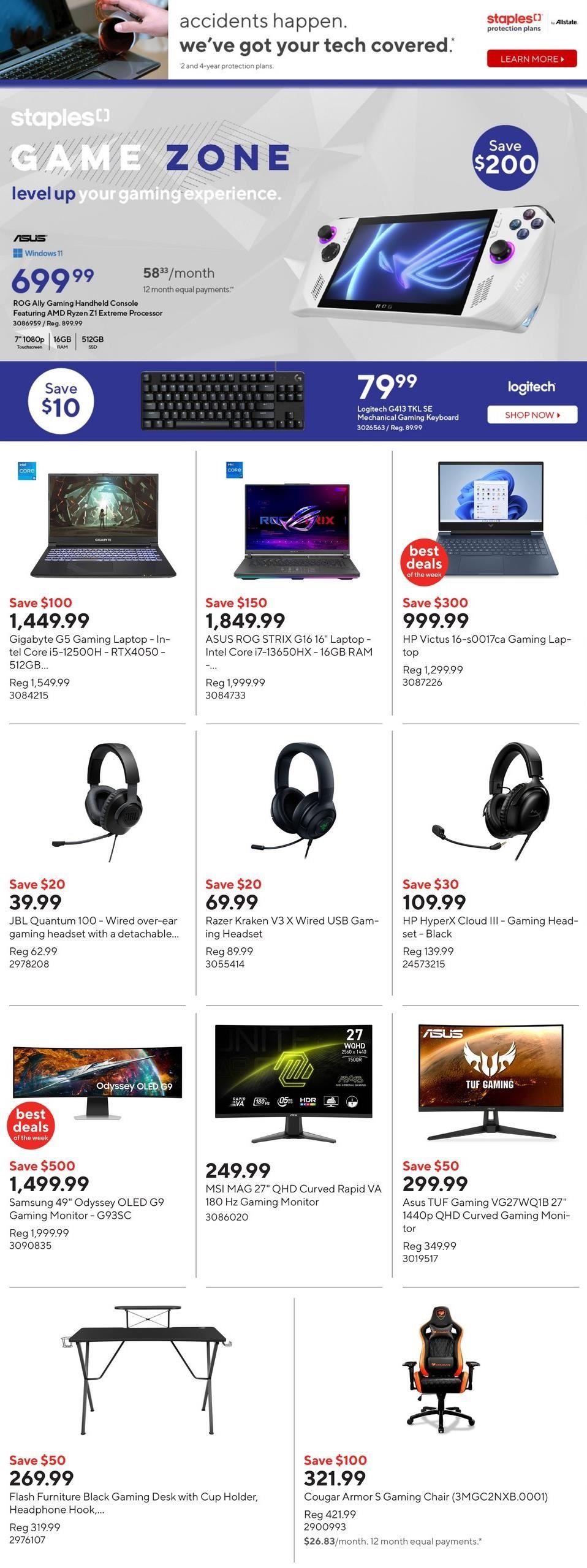This screenshot has width=587, height=1568.
Task: Open the Logitech G413 keyboard image
Action: coord(223,400)
